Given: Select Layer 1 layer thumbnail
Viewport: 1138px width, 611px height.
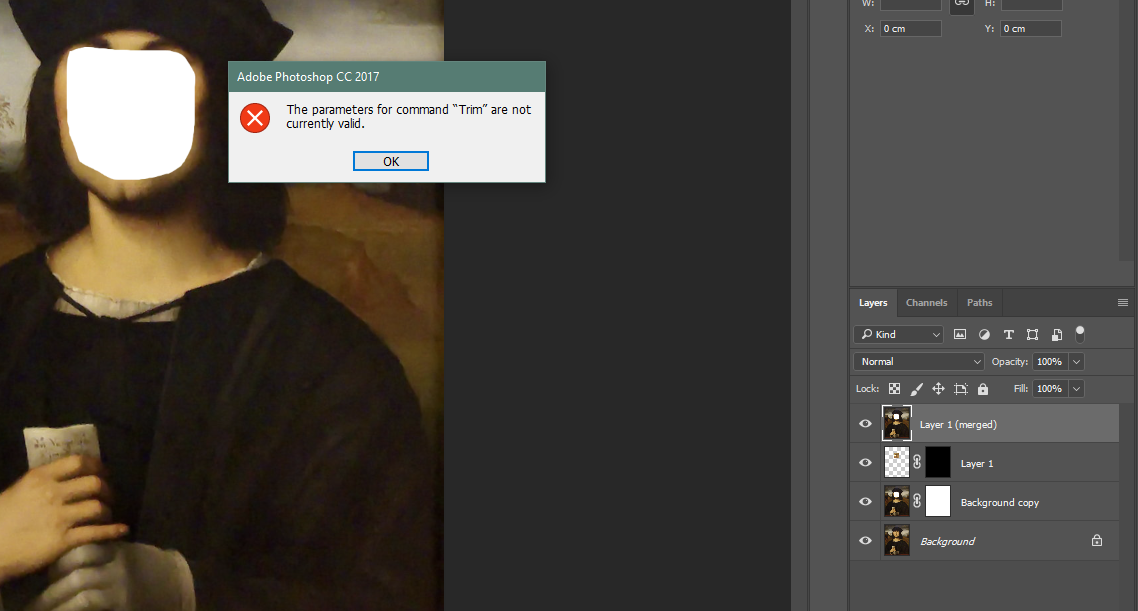Looking at the screenshot, I should [x=896, y=462].
